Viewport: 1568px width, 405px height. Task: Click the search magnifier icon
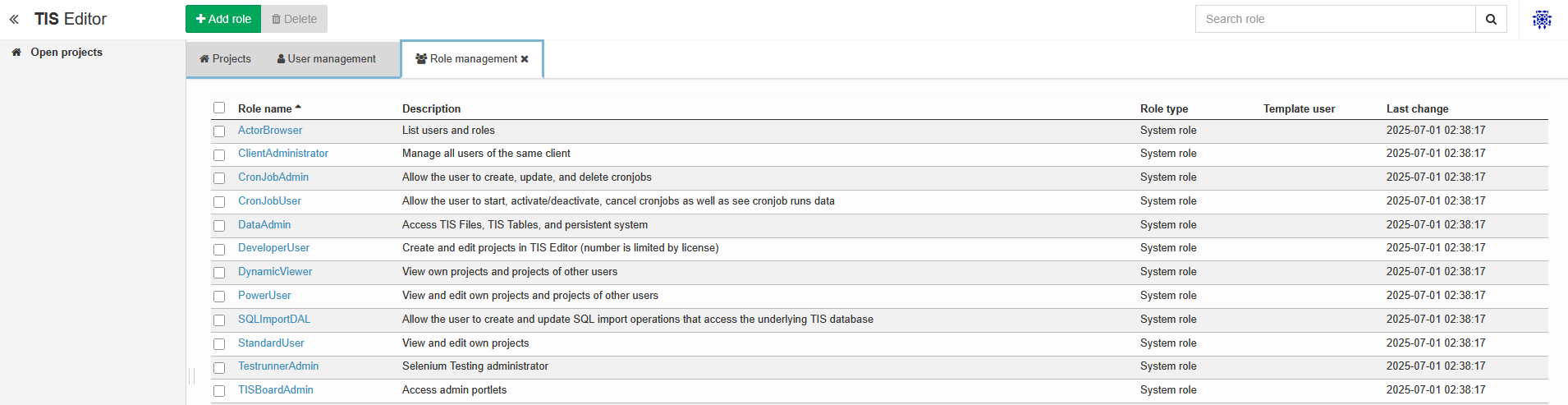coord(1491,19)
